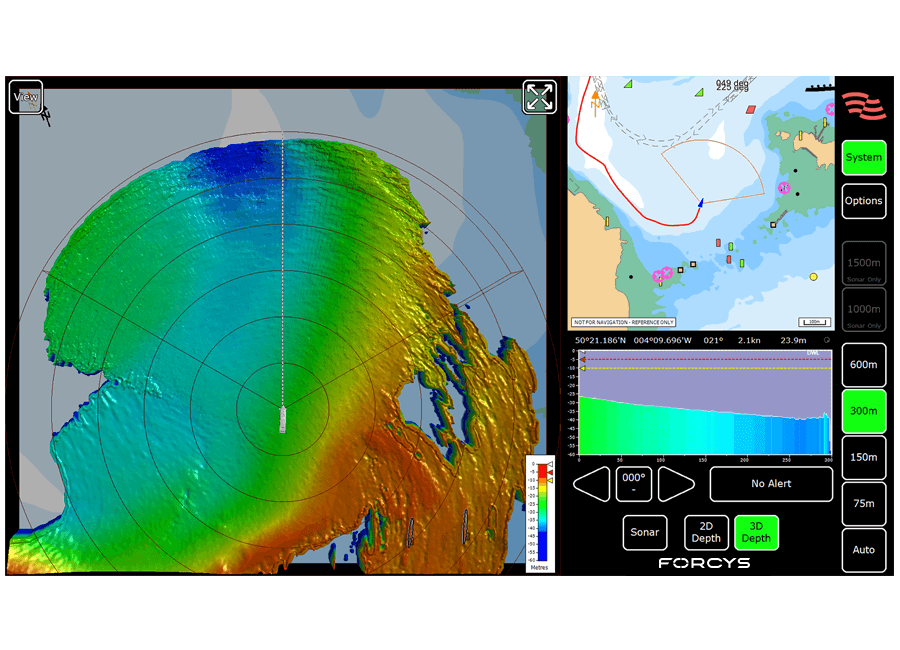Image resolution: width=900 pixels, height=650 pixels.
Task: Set sonar range to 600m
Action: click(863, 365)
